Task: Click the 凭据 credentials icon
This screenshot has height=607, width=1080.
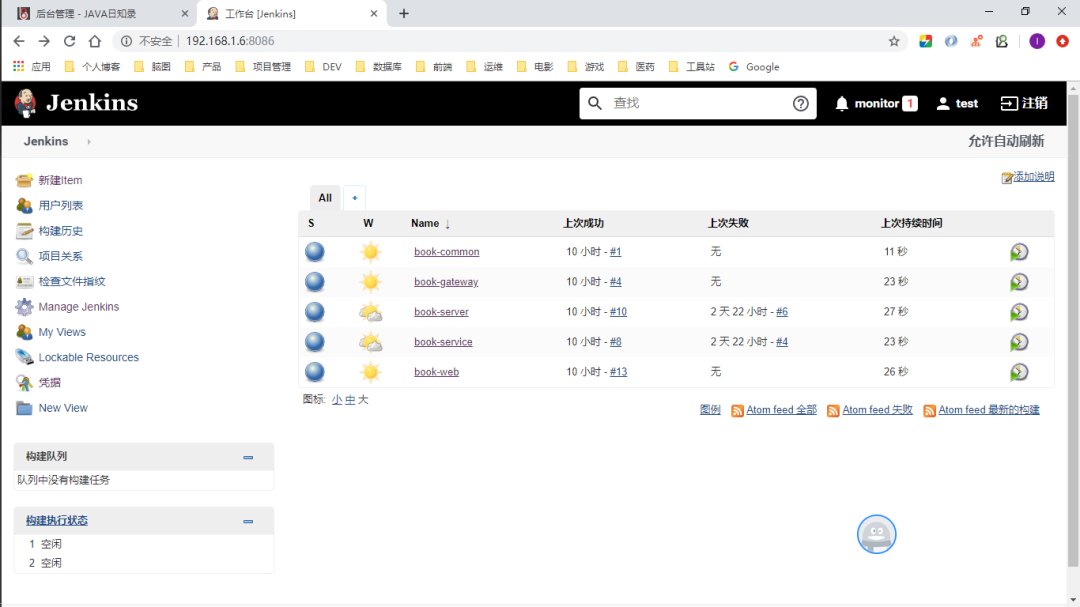Action: (x=24, y=382)
